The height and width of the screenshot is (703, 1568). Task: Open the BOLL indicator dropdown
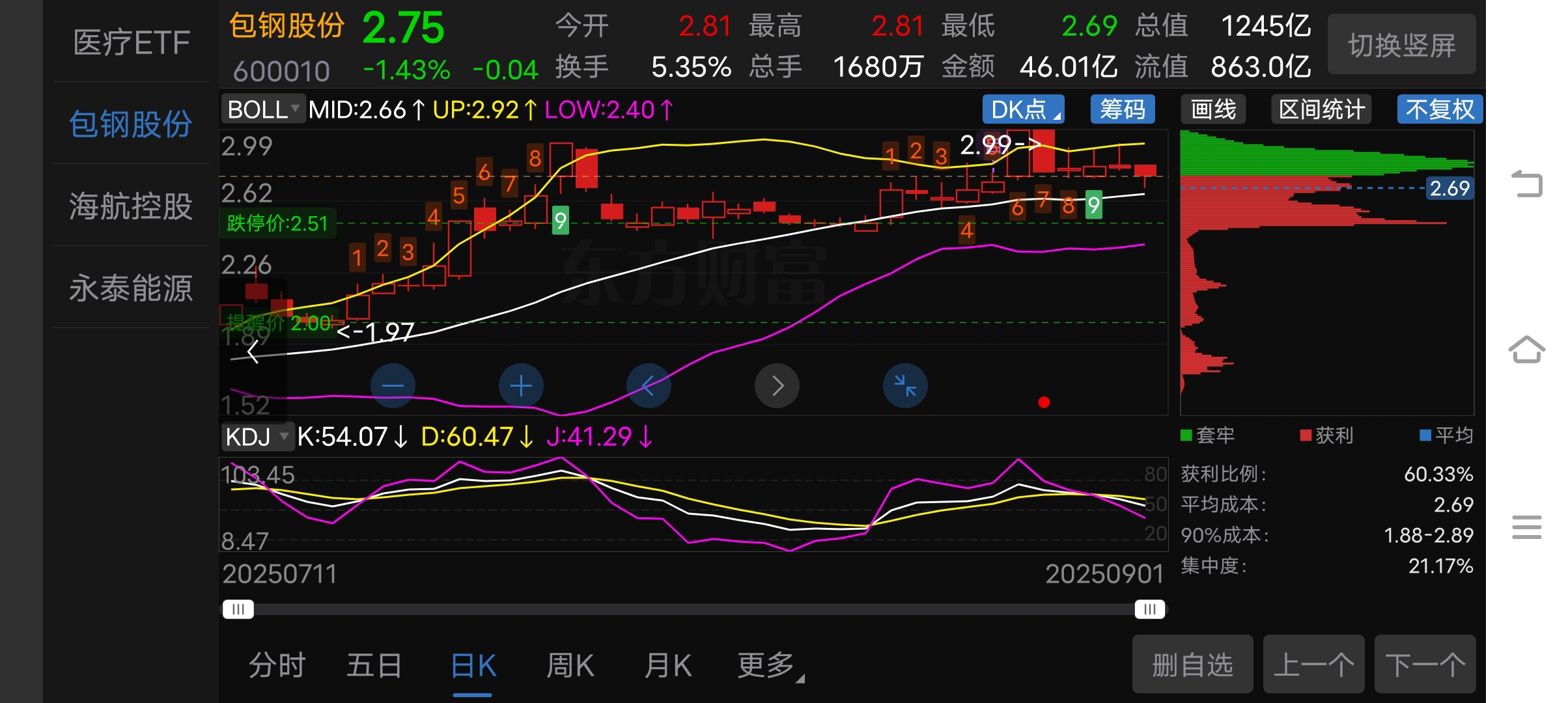(263, 109)
